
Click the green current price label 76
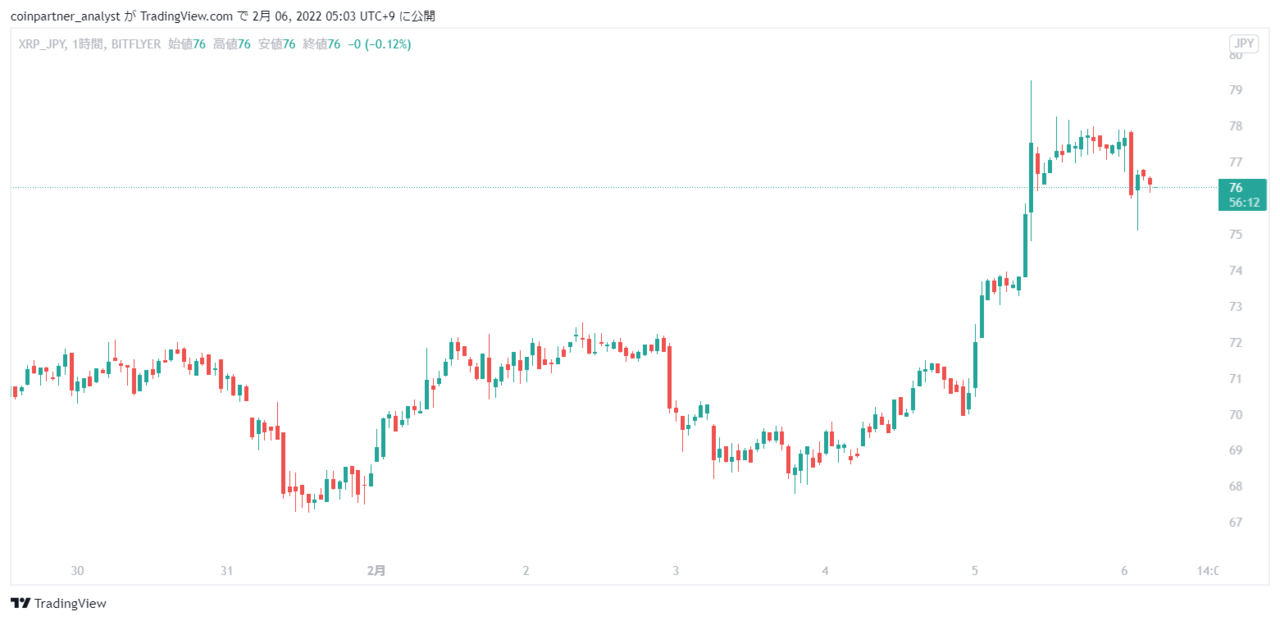click(1236, 188)
